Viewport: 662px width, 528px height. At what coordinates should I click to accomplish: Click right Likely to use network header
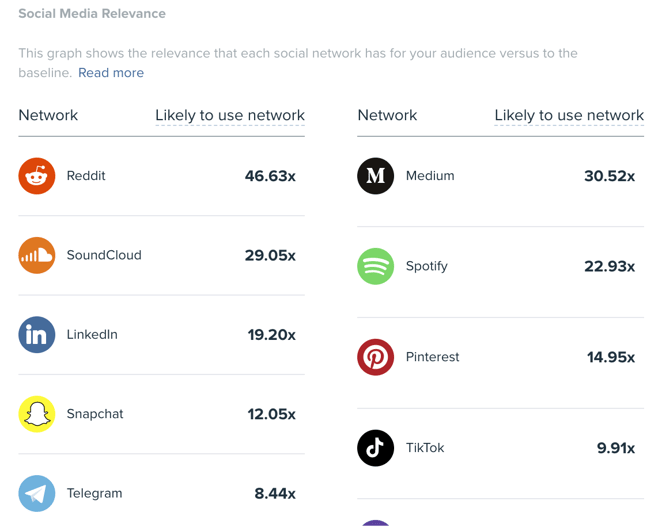pyautogui.click(x=569, y=115)
